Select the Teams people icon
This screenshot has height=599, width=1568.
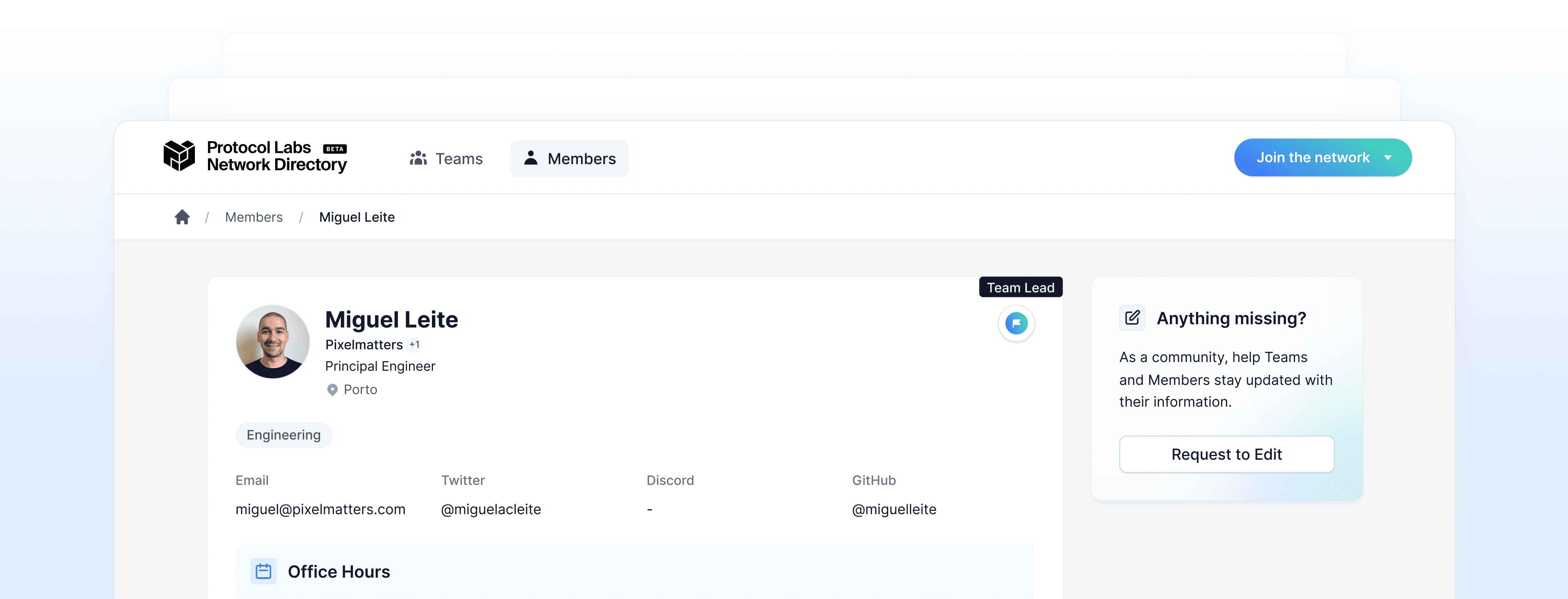[419, 158]
